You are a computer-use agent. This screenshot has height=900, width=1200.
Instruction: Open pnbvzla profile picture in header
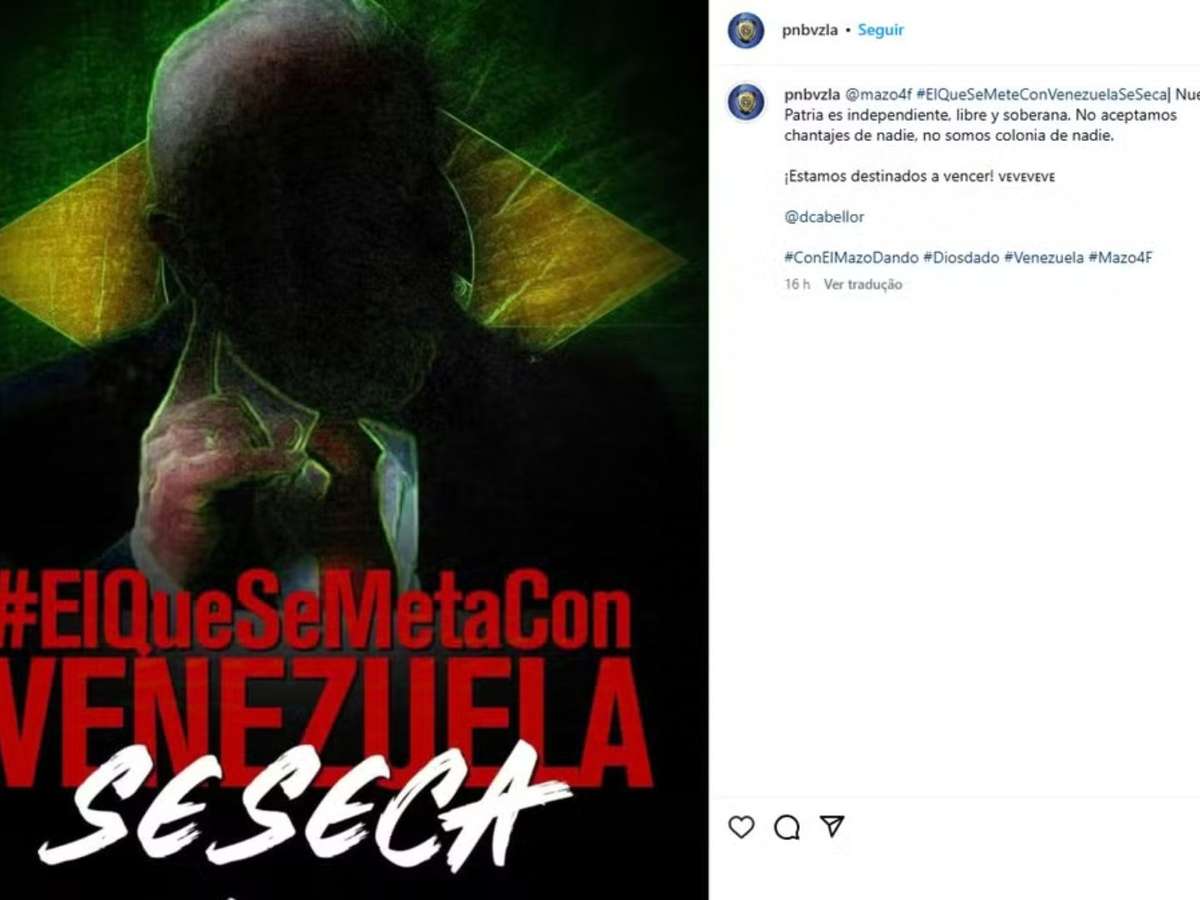746,30
